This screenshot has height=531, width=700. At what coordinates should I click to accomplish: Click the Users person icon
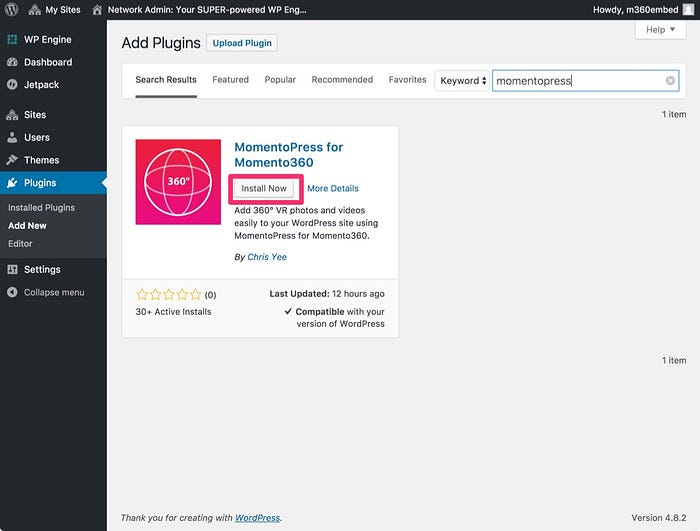point(12,138)
